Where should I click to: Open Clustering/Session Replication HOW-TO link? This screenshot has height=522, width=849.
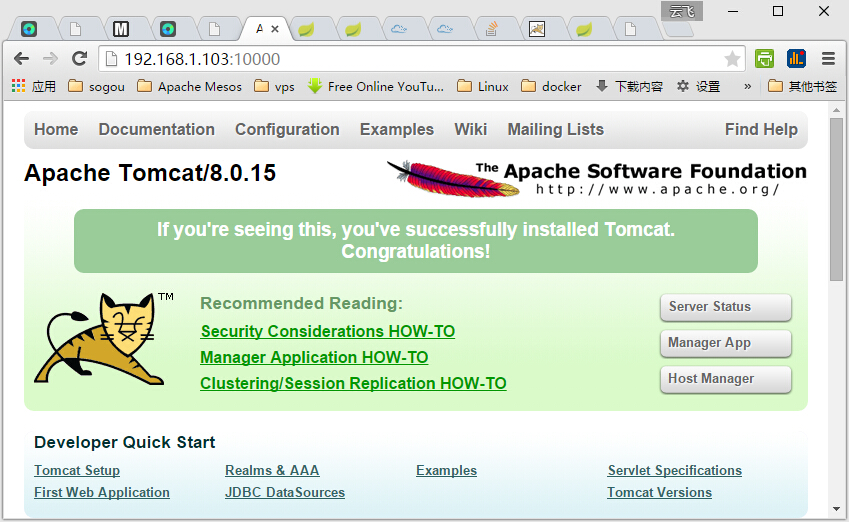tap(353, 383)
